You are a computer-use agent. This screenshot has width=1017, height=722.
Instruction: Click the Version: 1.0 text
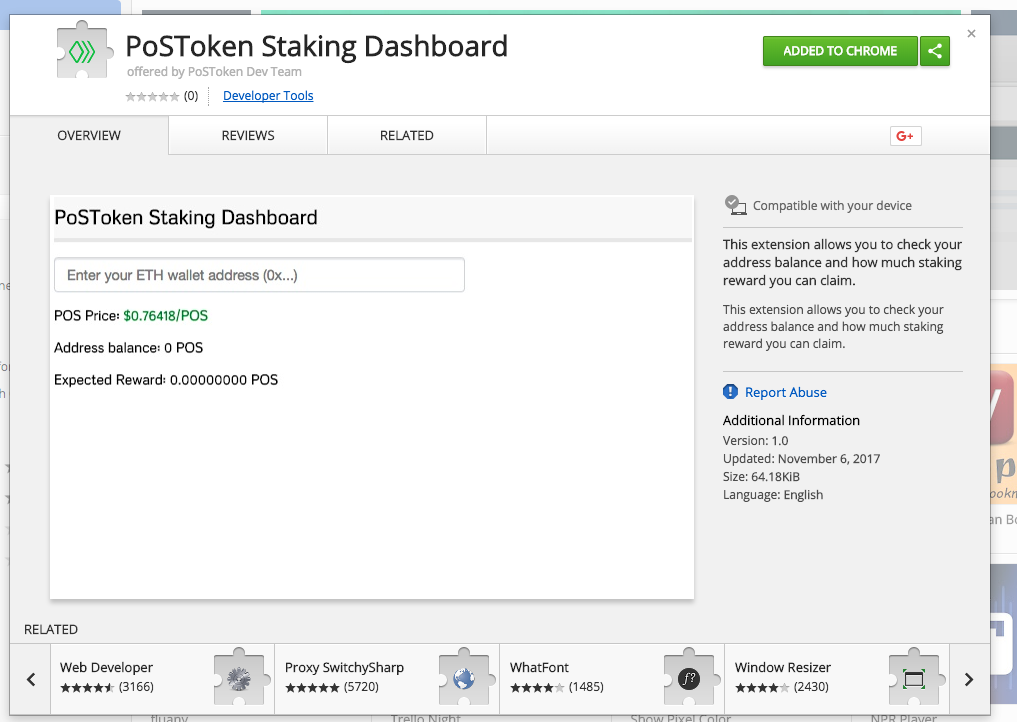tap(756, 440)
